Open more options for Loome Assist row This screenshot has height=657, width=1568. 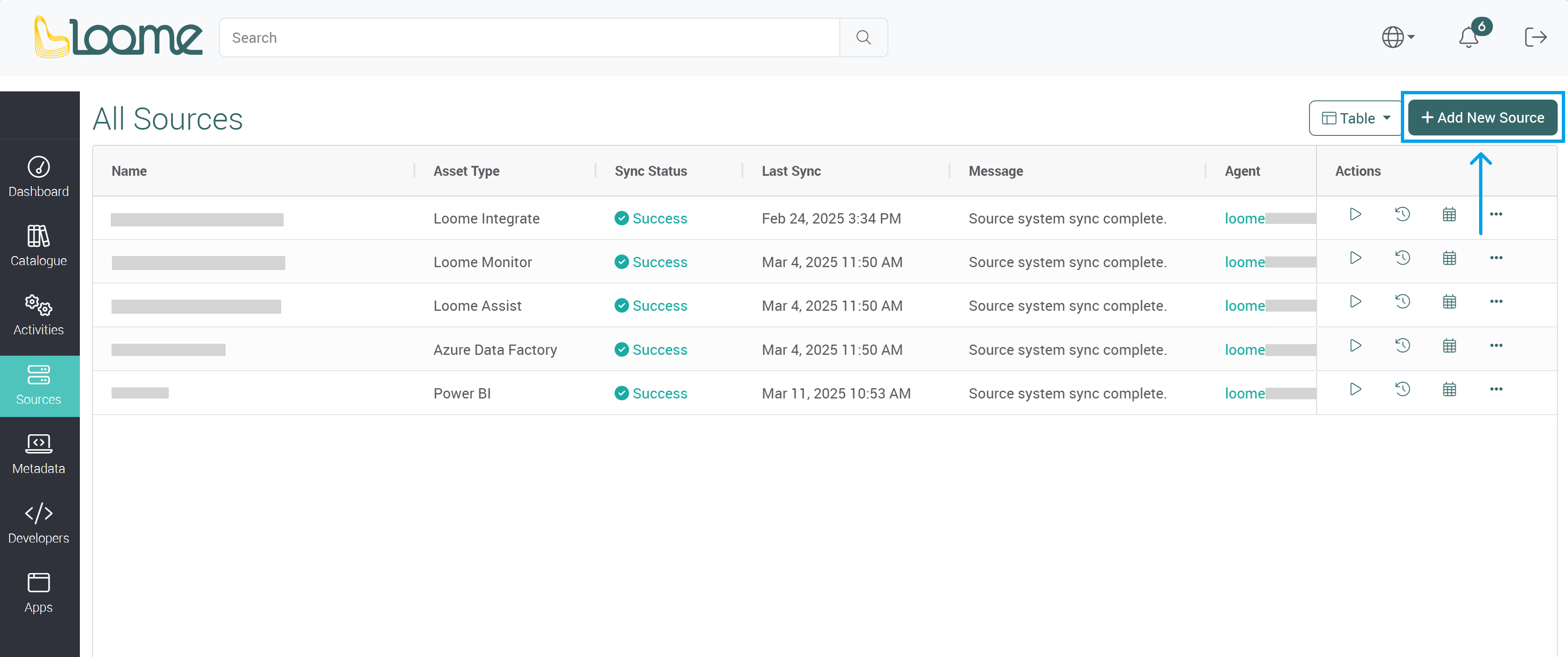click(x=1496, y=301)
